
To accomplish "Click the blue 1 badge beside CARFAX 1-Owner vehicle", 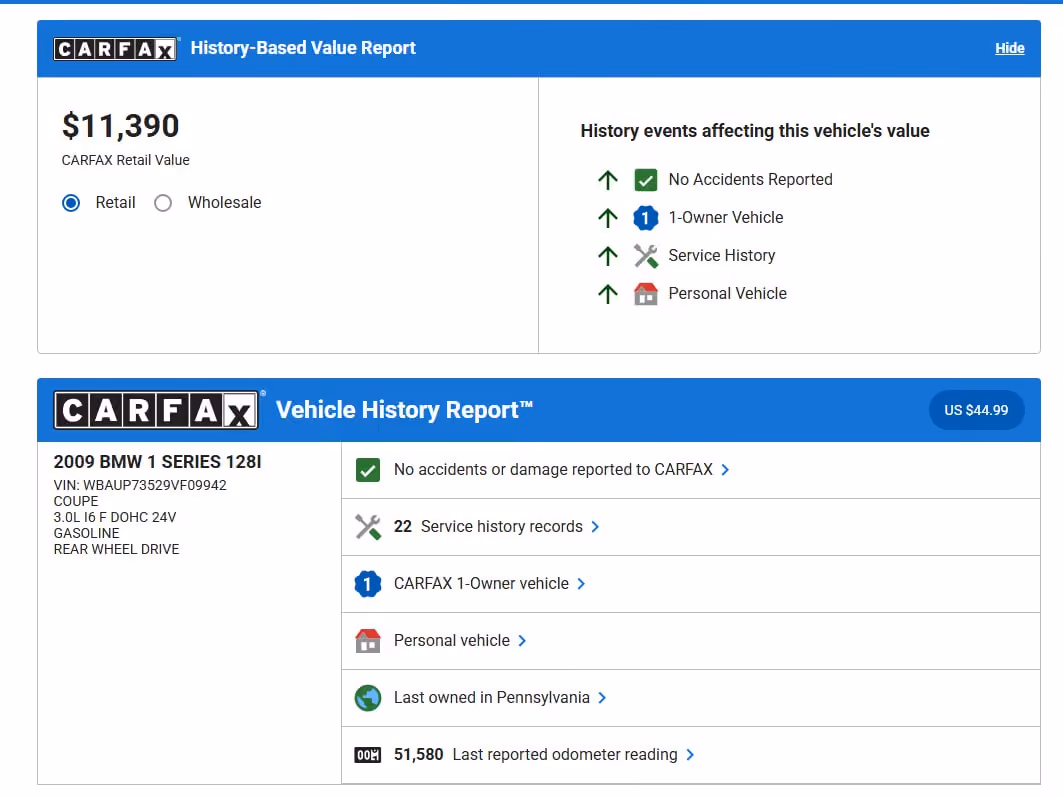I will pos(367,584).
